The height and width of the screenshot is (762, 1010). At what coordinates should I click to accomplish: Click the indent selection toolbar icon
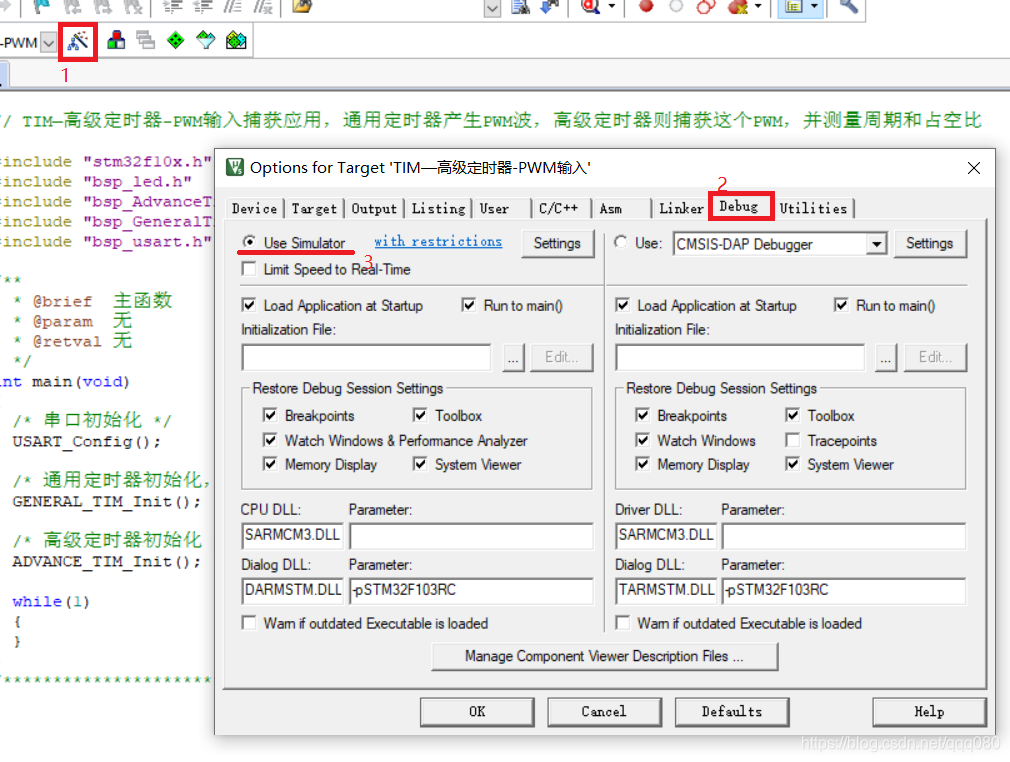(172, 6)
